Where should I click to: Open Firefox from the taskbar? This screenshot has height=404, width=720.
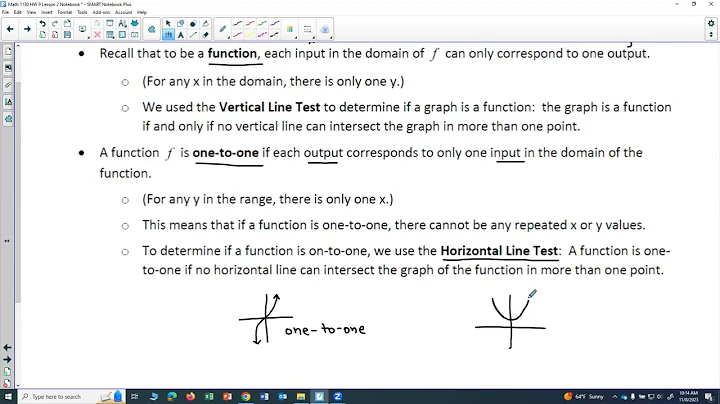(x=190, y=397)
